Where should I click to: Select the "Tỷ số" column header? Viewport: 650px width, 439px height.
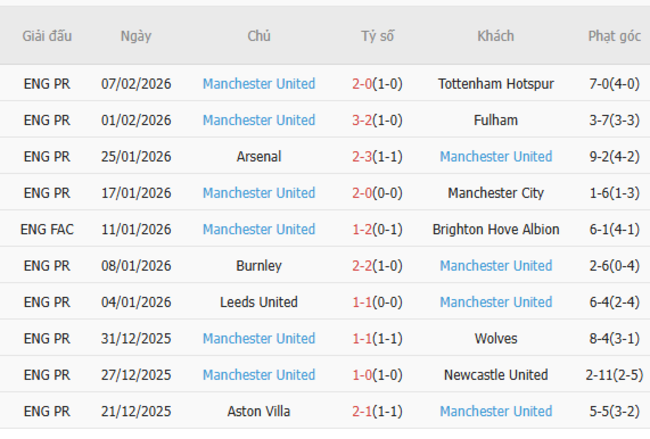click(x=377, y=36)
